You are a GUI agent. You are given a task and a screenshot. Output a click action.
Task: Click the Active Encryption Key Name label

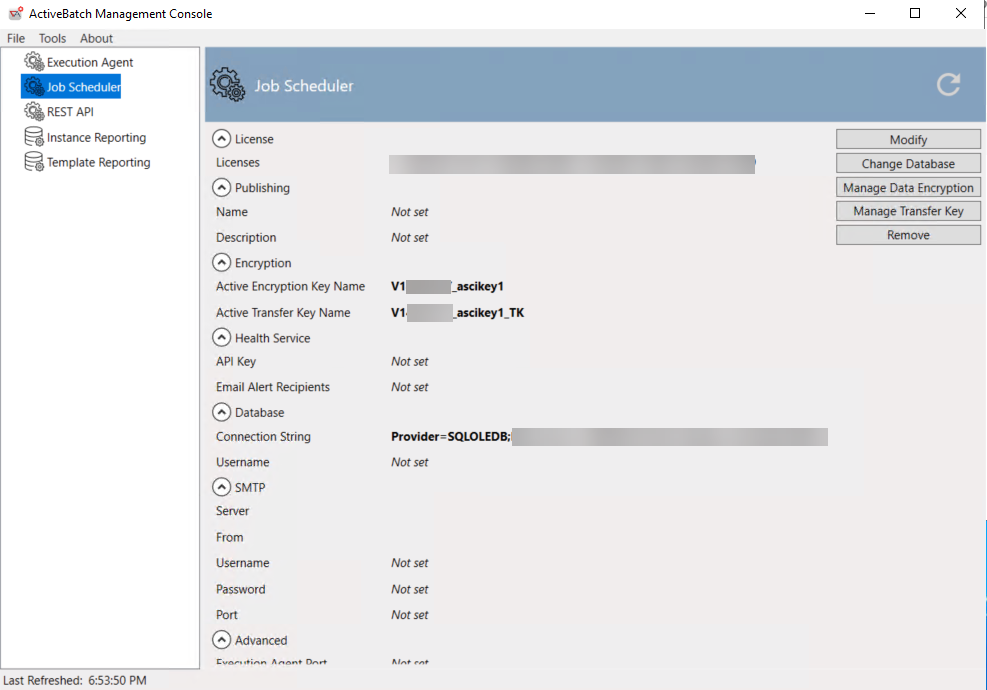(291, 286)
